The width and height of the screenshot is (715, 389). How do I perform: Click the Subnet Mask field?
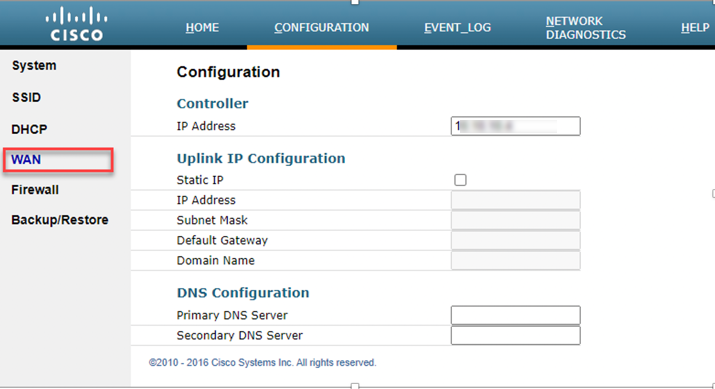tap(516, 220)
